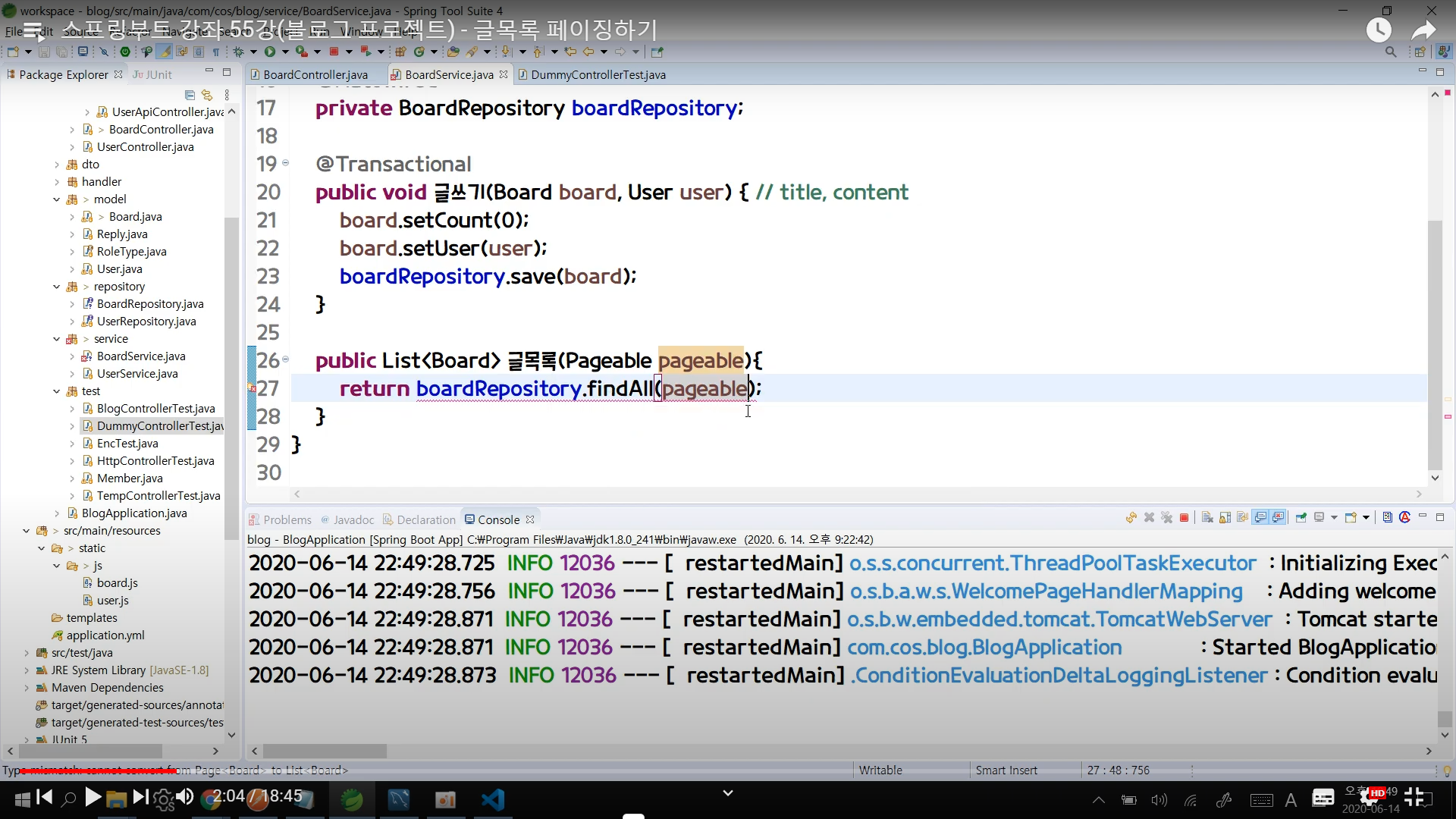The image size is (1456, 819).
Task: Collapse the test package node
Action: 57,391
